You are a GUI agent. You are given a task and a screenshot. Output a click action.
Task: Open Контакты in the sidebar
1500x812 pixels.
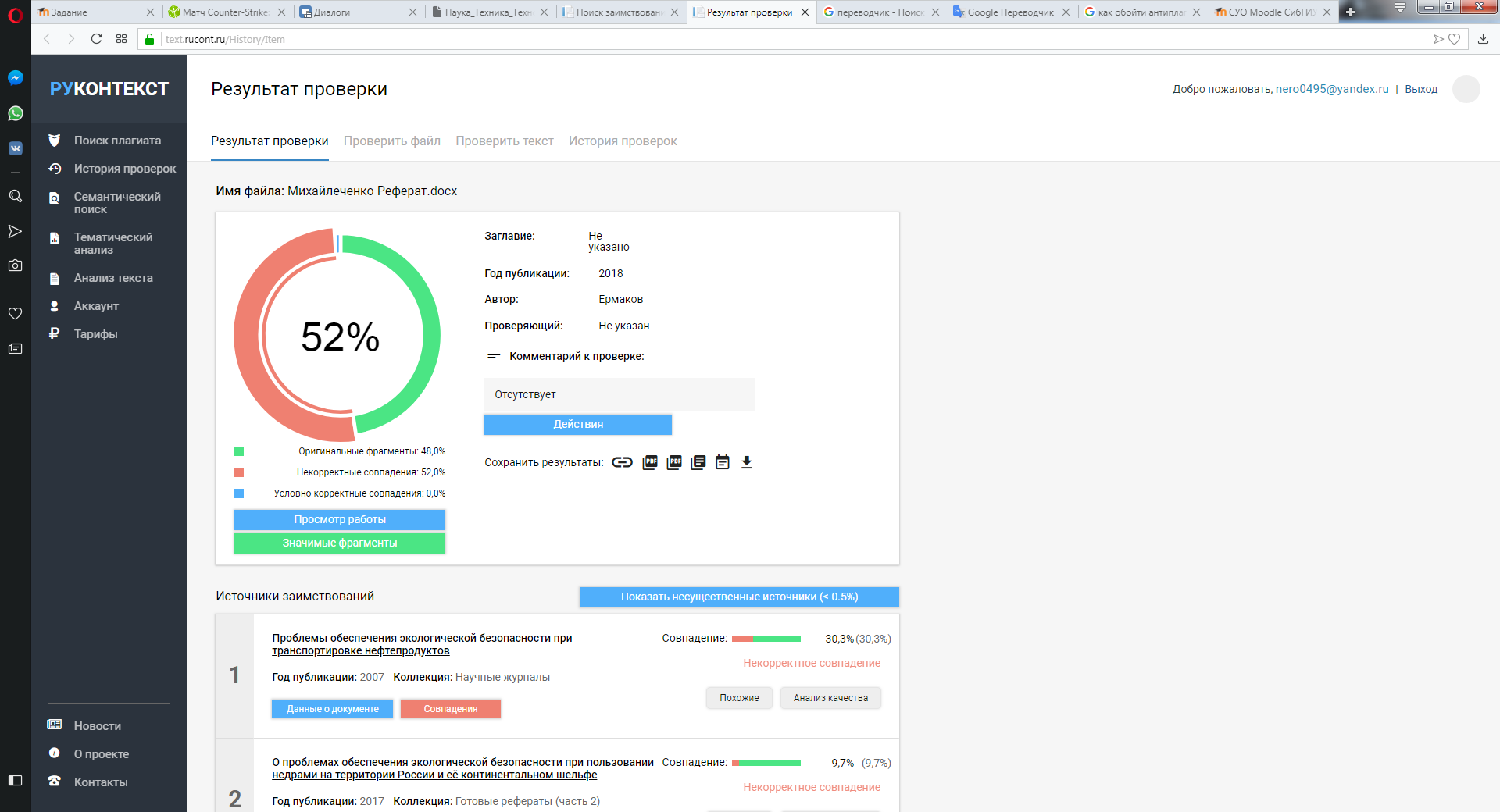click(x=101, y=782)
